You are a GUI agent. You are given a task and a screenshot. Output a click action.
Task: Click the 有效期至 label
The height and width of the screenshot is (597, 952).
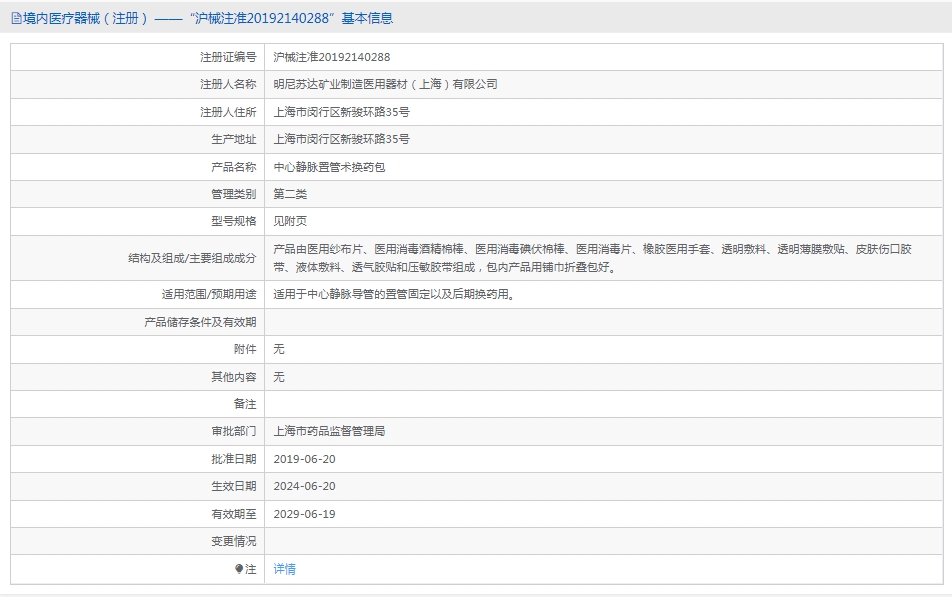[x=234, y=514]
